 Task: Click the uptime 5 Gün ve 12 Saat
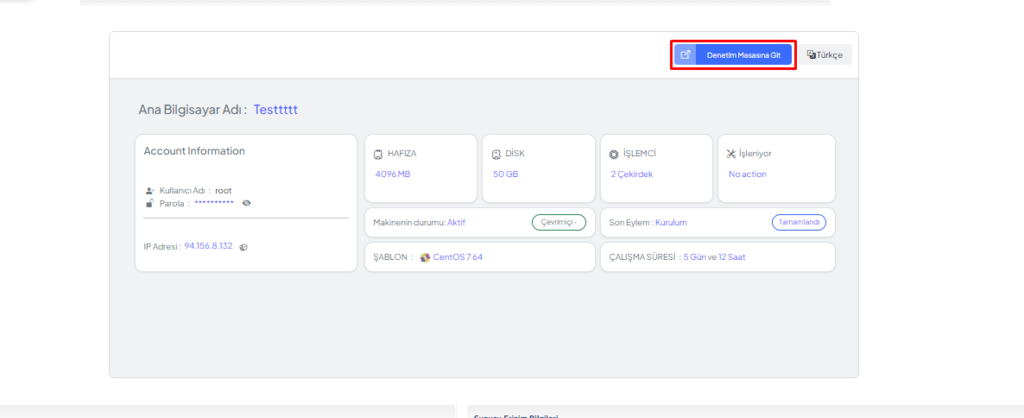pos(714,257)
